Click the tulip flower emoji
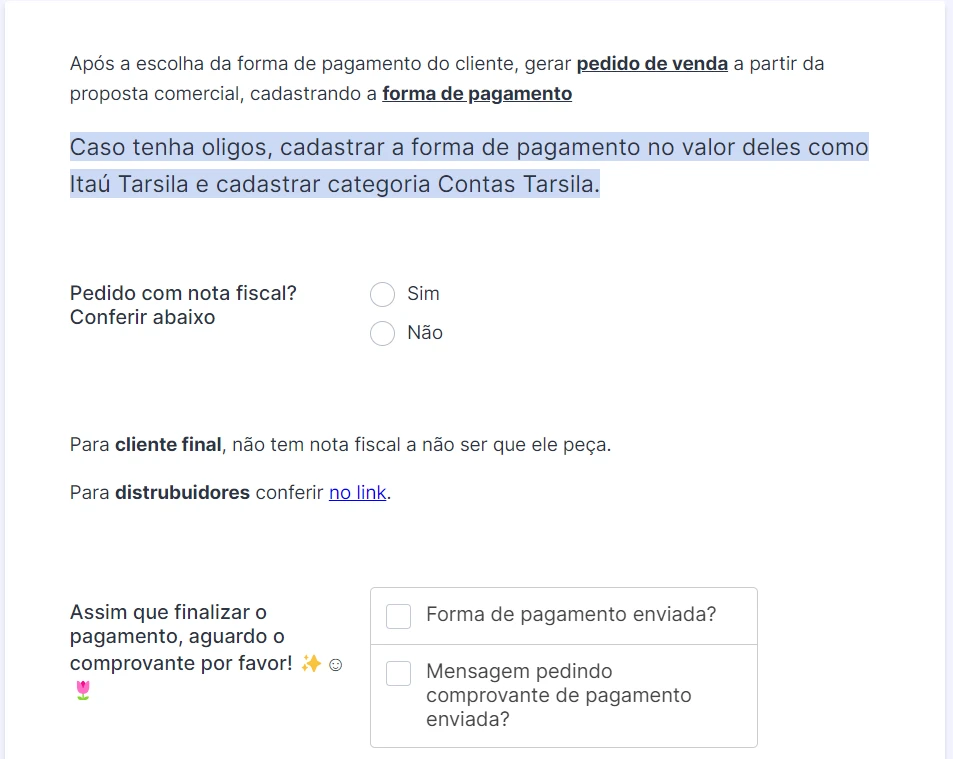This screenshot has width=953, height=759. (79, 690)
